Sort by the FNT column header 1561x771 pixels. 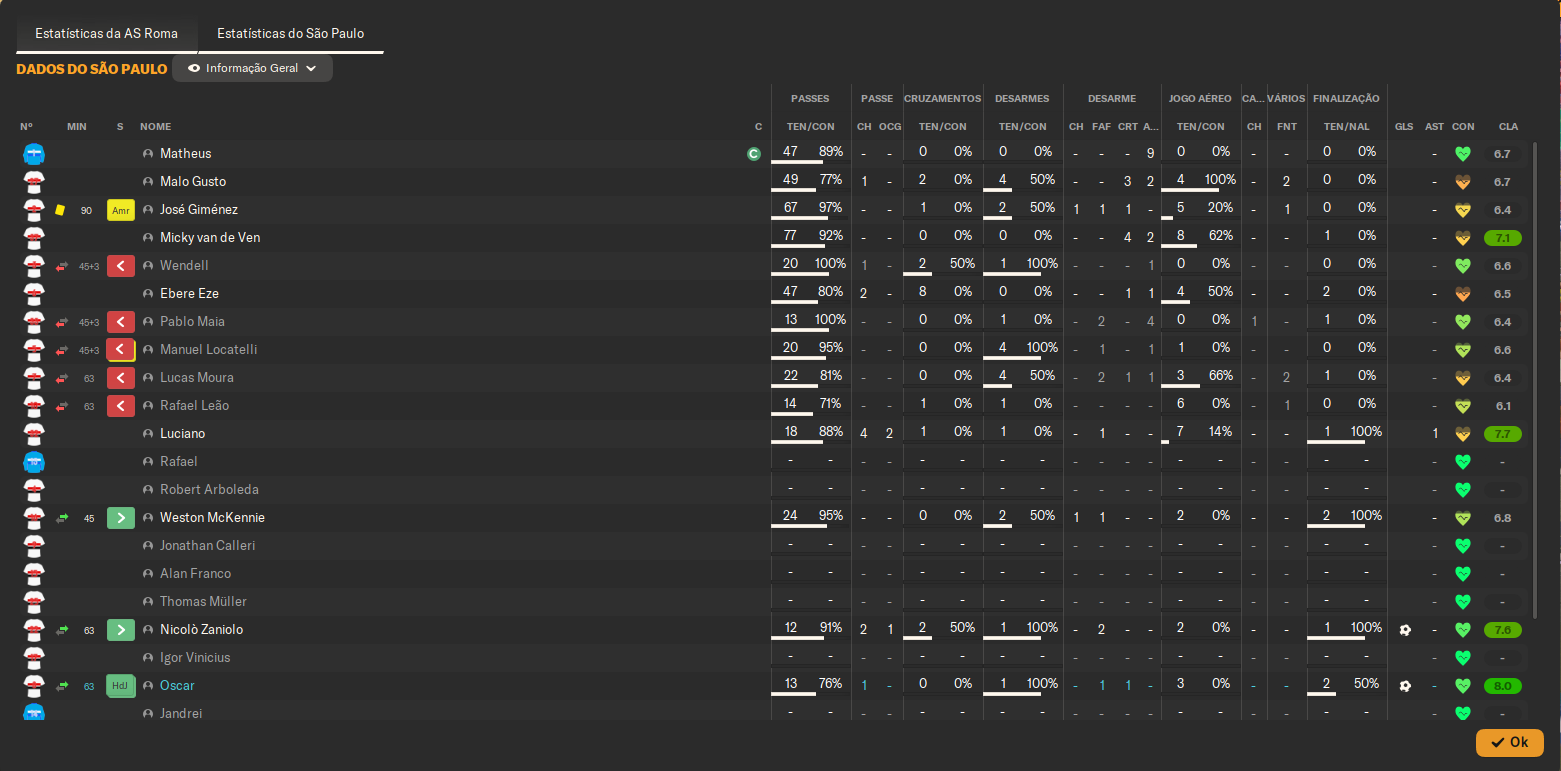[x=1287, y=127]
